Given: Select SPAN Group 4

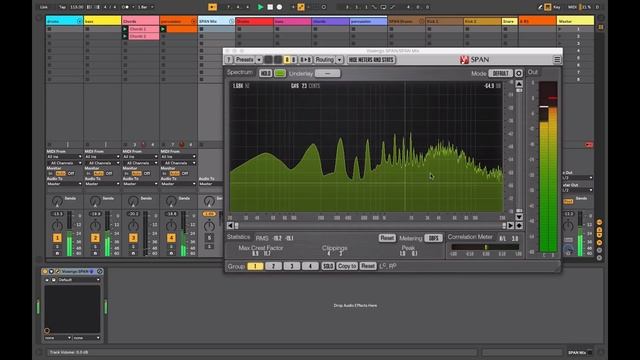Looking at the screenshot, I should pyautogui.click(x=310, y=266).
